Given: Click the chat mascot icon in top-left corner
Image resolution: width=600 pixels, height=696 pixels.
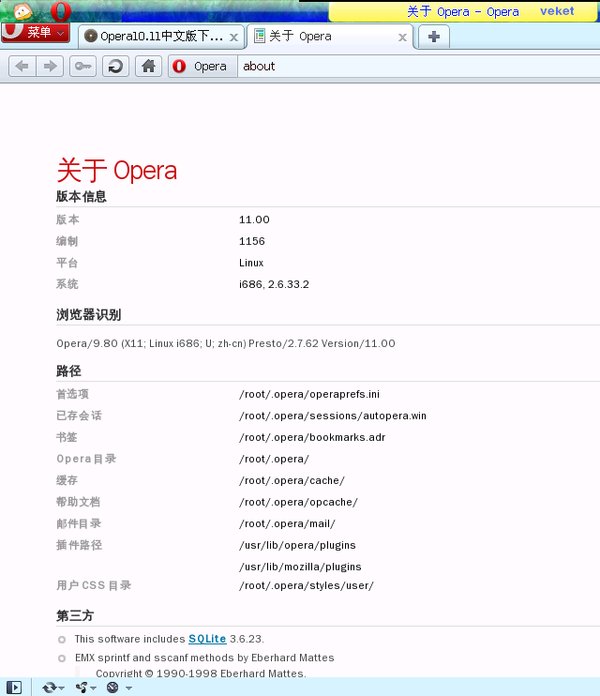Looking at the screenshot, I should 22,10.
